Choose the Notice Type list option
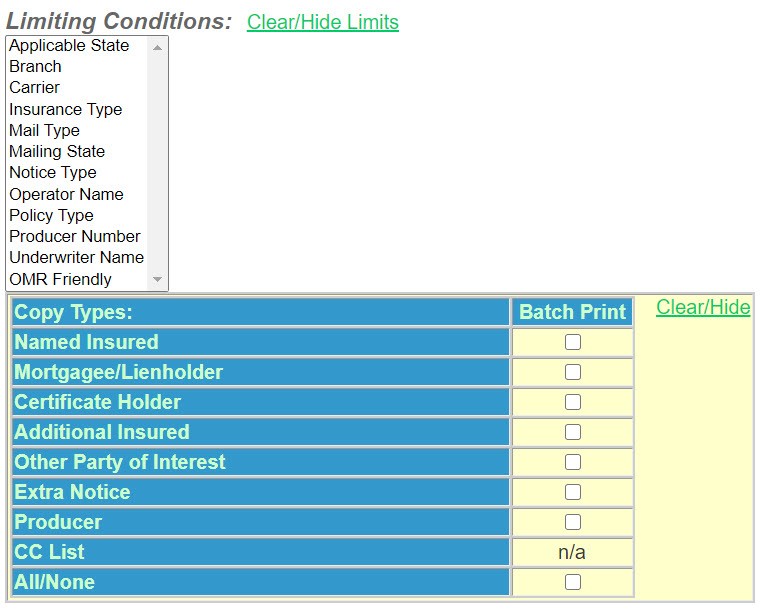 coord(52,172)
